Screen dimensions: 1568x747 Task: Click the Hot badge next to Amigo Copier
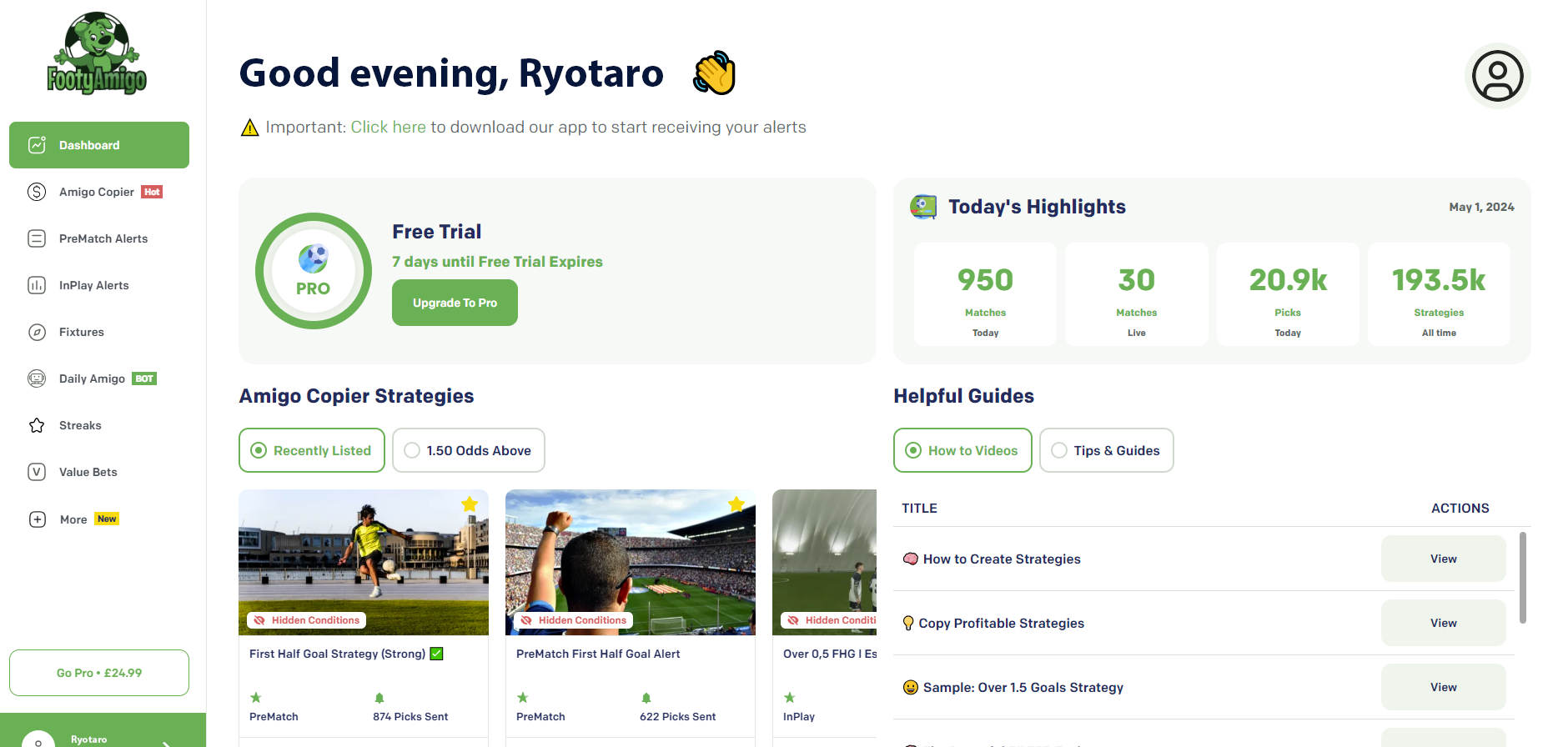[152, 192]
